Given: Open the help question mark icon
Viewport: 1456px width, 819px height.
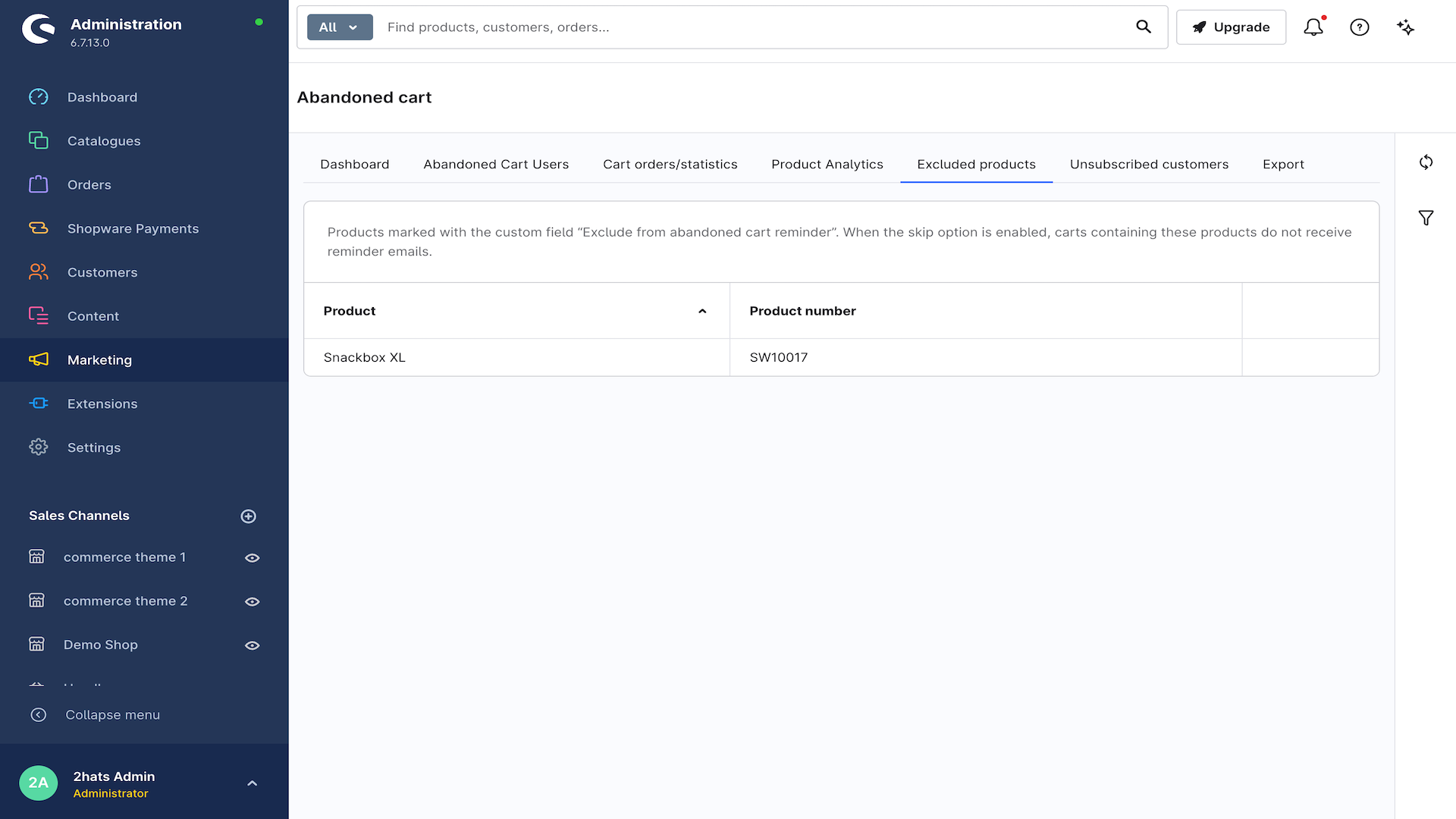Looking at the screenshot, I should [x=1360, y=27].
